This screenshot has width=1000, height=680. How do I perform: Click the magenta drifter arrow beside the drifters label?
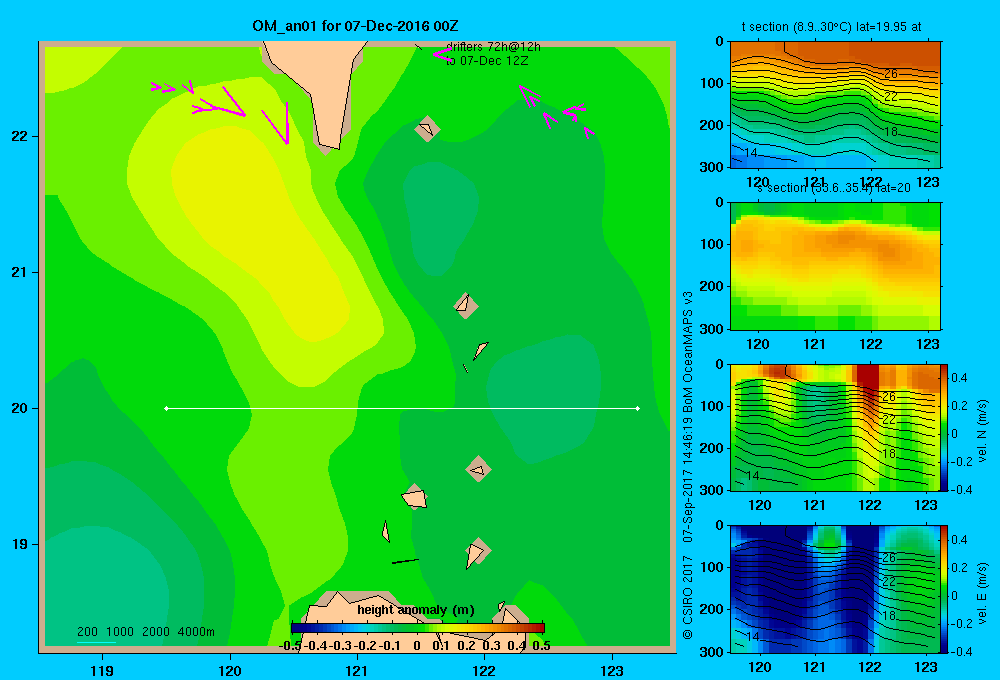(x=441, y=54)
